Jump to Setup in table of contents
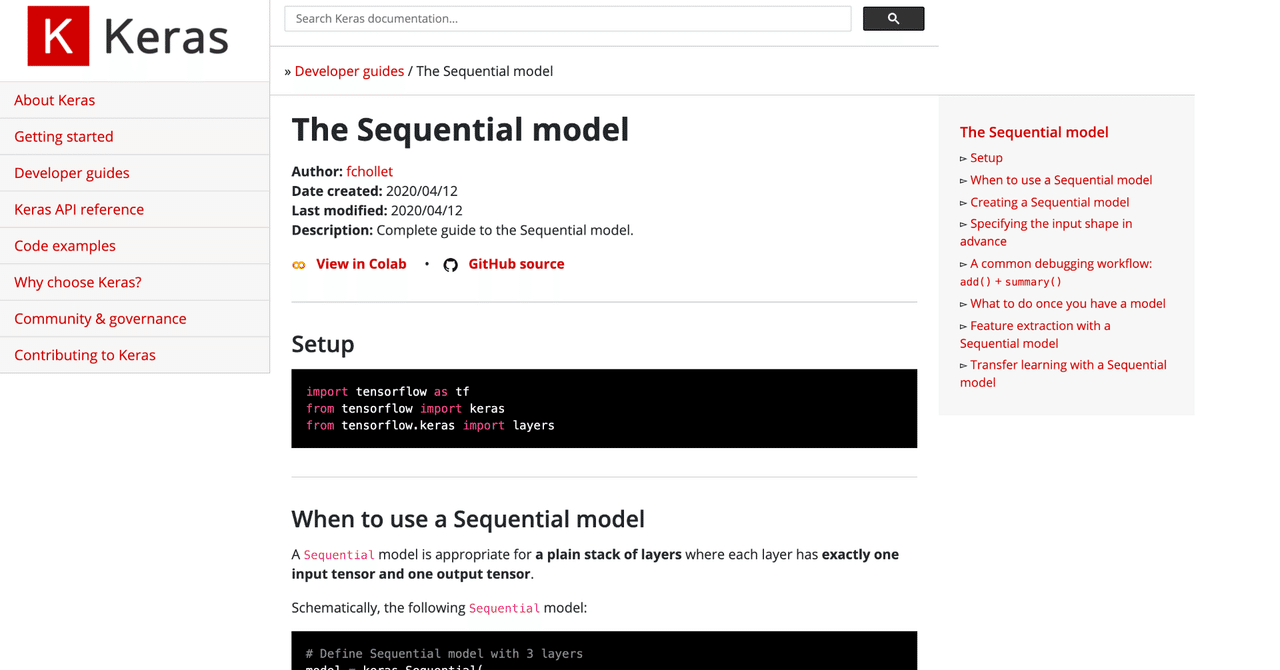The width and height of the screenshot is (1280, 670). pyautogui.click(x=986, y=158)
